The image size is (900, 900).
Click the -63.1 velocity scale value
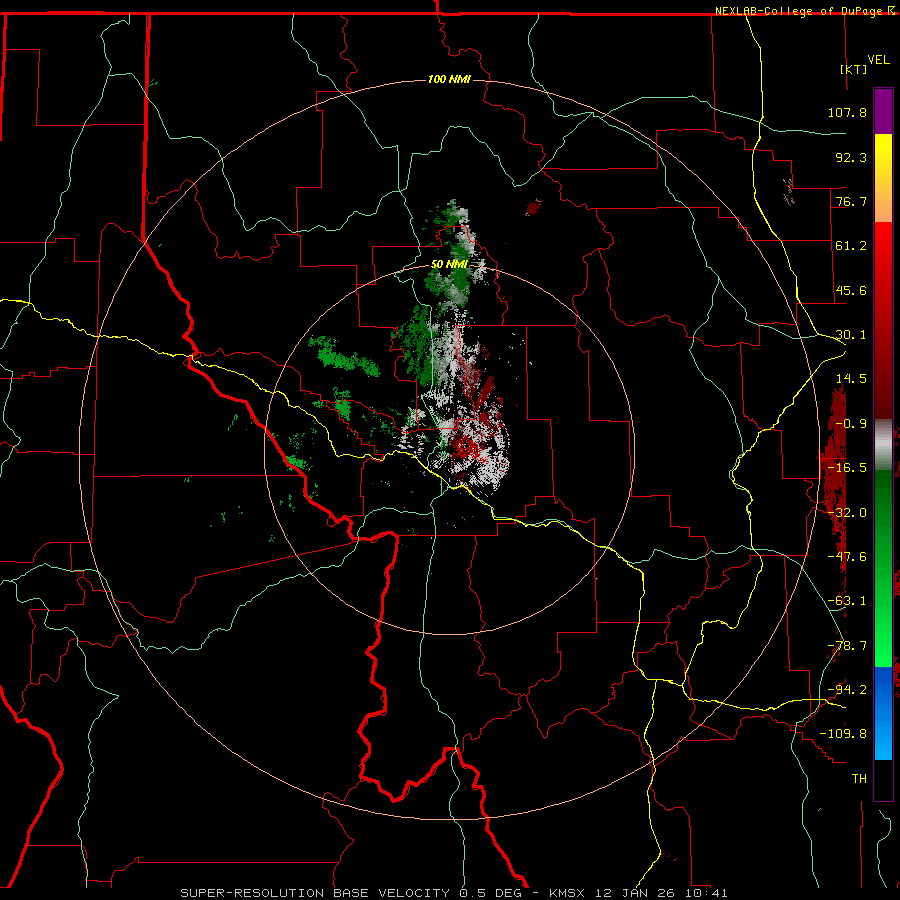tap(847, 601)
